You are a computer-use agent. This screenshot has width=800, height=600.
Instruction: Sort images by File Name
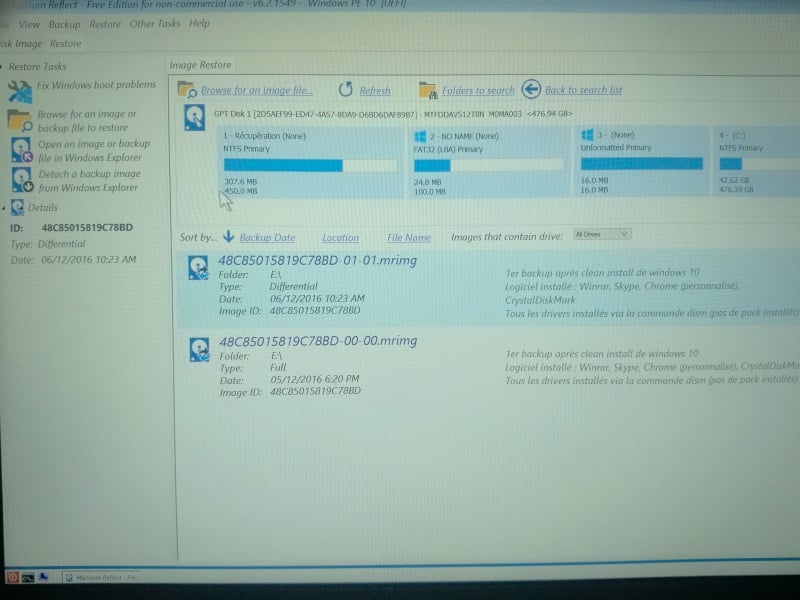(x=409, y=238)
